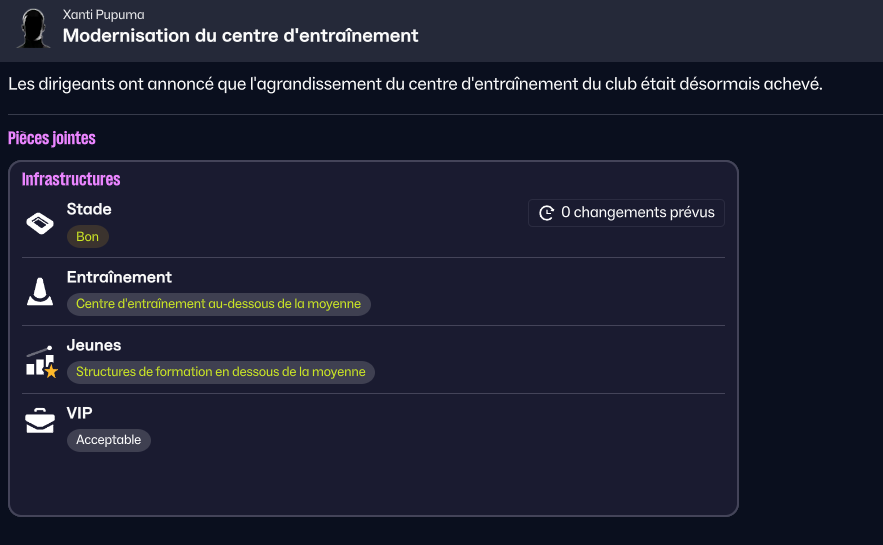
Task: Click the Centre d'entraînement au-dessous de la moyenne badge
Action: 218,304
